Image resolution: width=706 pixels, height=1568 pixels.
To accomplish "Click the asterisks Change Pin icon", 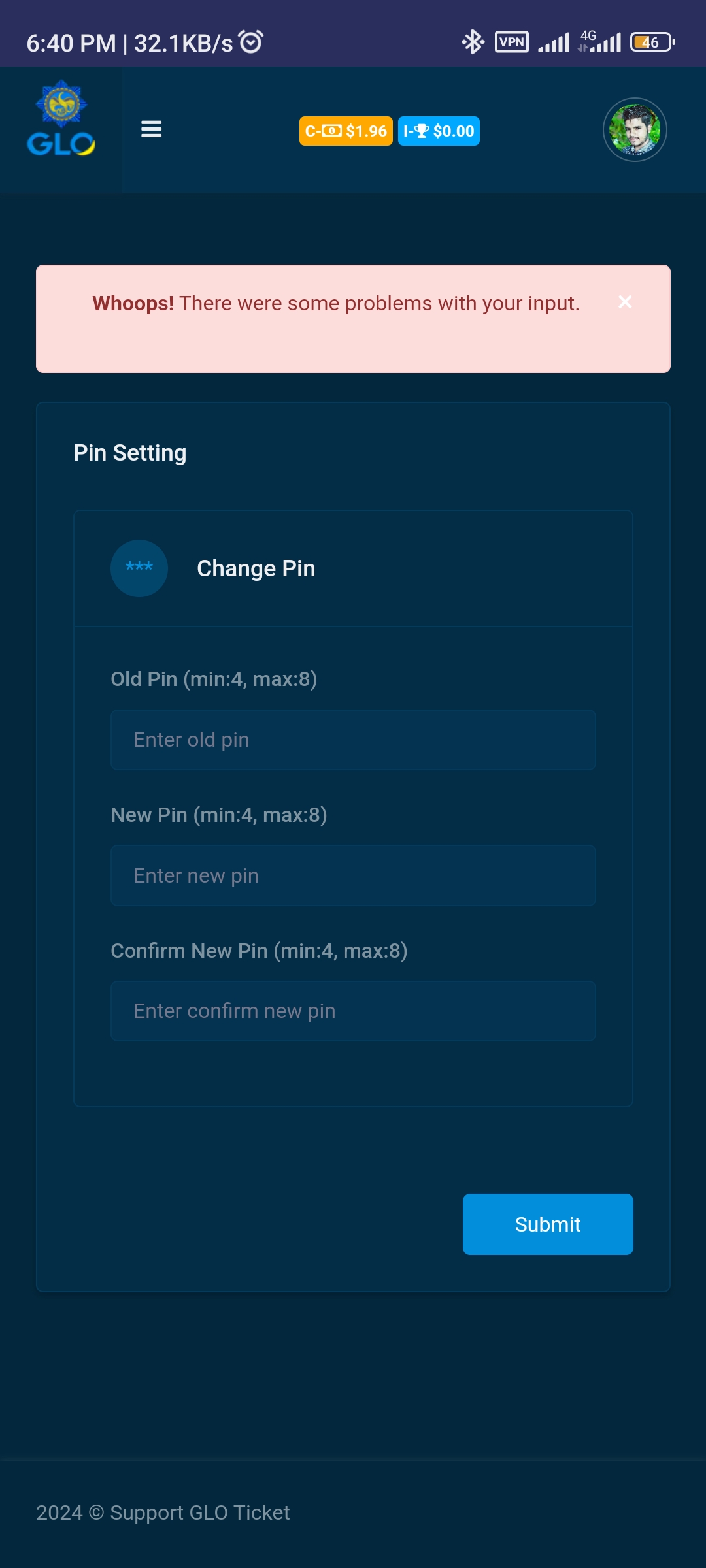I will tap(139, 568).
